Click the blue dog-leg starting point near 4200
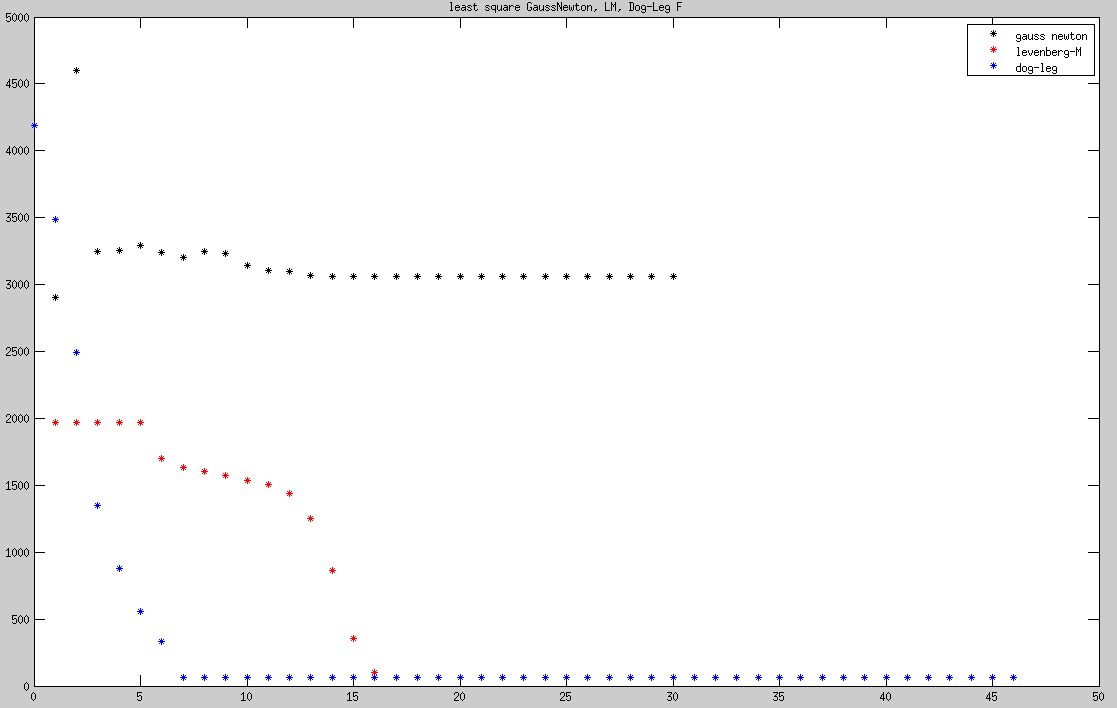This screenshot has width=1117, height=708. [x=34, y=125]
